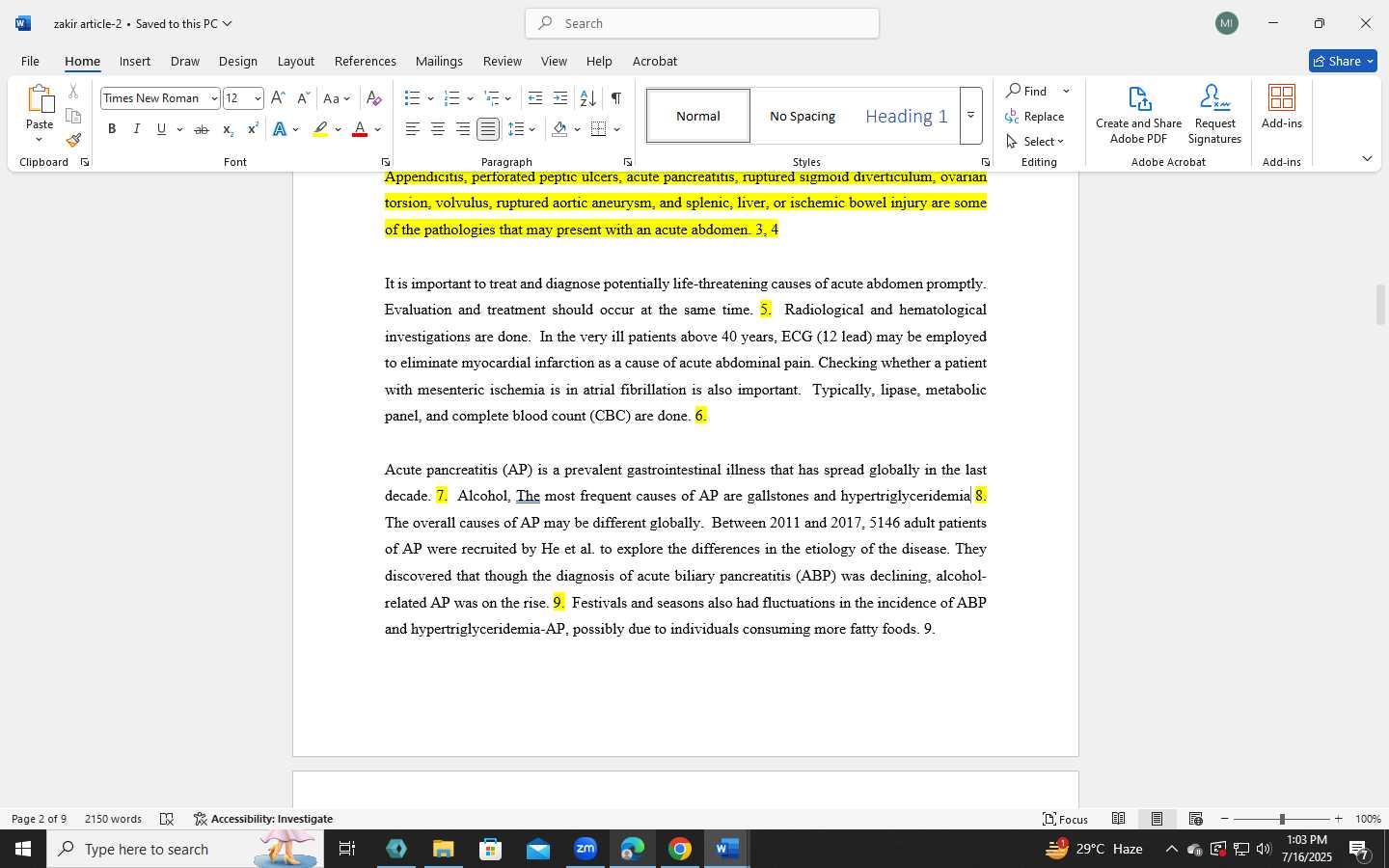Open Clipboard pane launcher
This screenshot has width=1389, height=868.
pos(85,162)
